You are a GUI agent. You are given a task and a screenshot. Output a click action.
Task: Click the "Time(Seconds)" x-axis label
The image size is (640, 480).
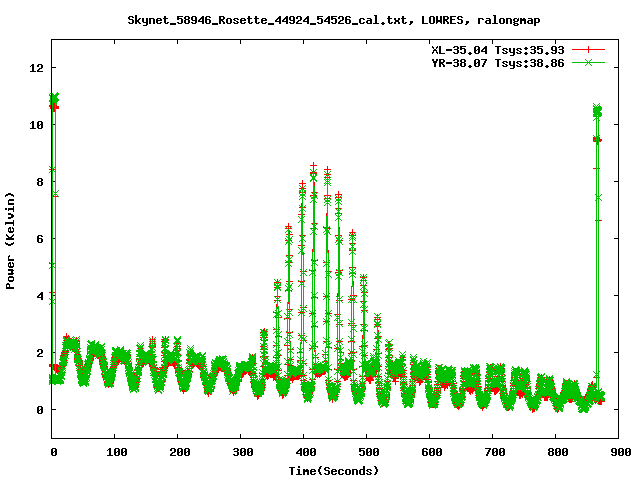(x=334, y=471)
